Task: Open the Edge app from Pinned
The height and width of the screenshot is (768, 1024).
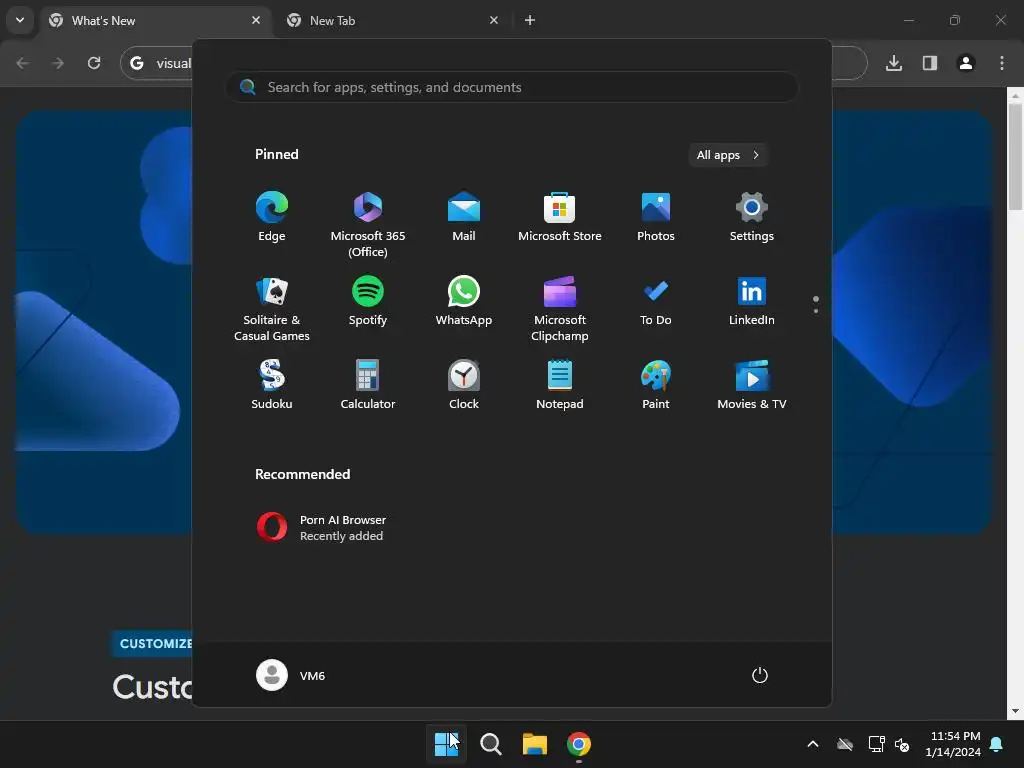Action: (272, 217)
